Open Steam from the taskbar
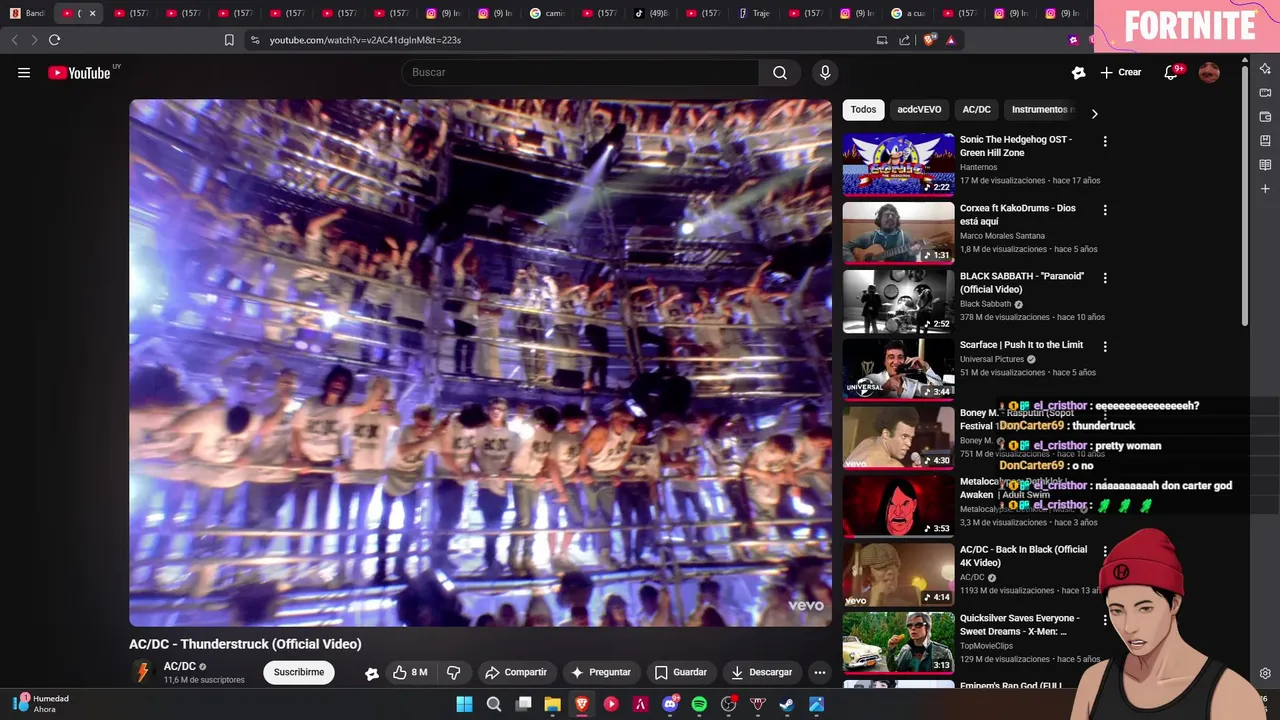1280x720 pixels. tap(787, 704)
